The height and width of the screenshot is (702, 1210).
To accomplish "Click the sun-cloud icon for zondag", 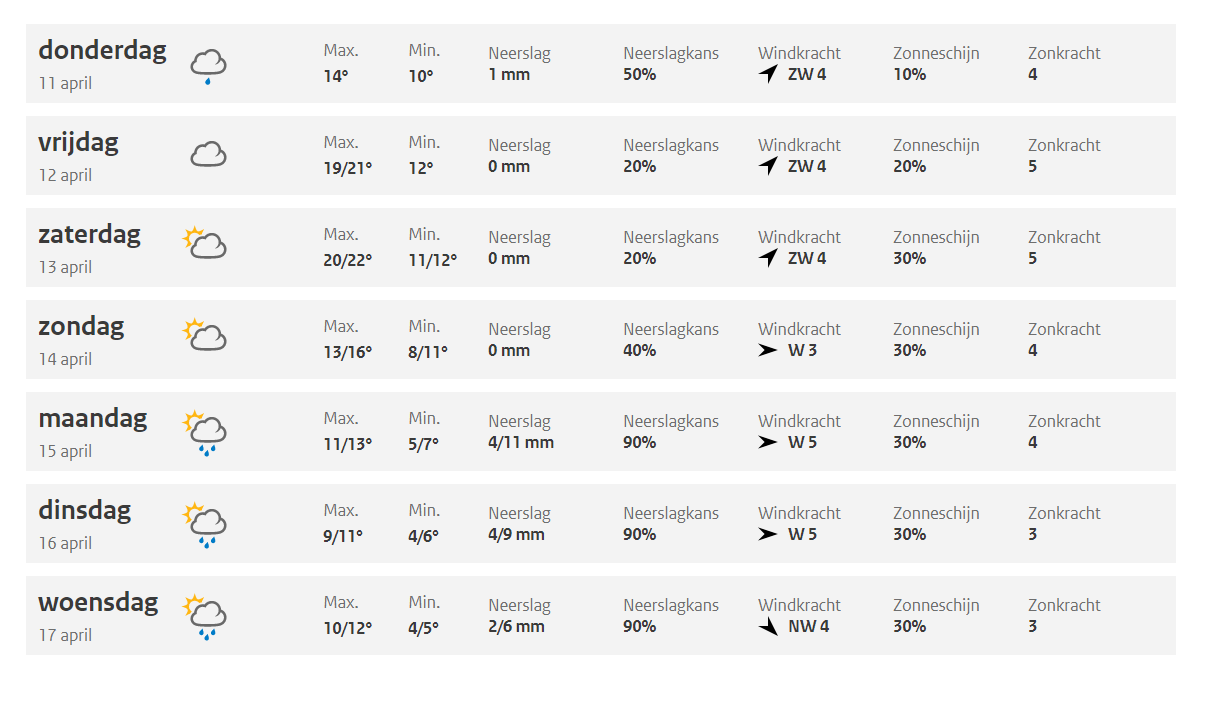I will [x=205, y=335].
